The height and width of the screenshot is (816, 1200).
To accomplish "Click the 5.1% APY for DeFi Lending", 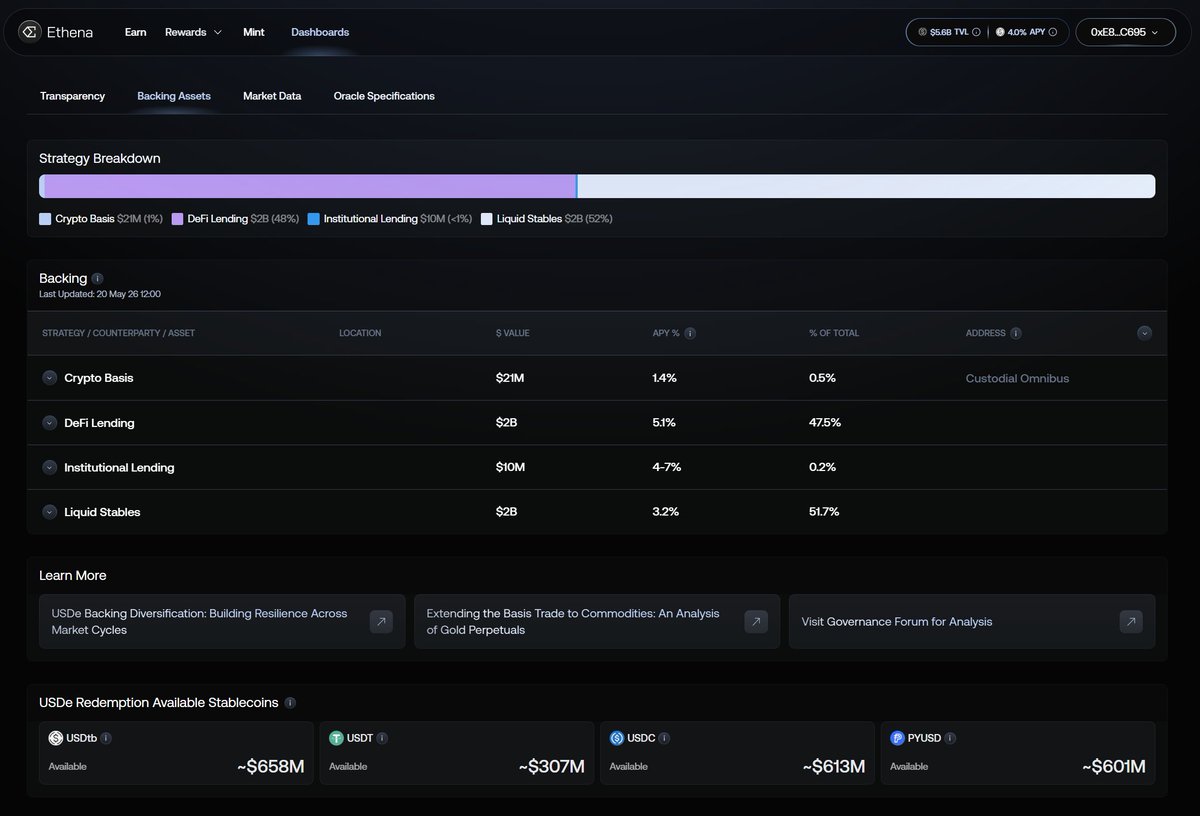I will click(x=664, y=423).
